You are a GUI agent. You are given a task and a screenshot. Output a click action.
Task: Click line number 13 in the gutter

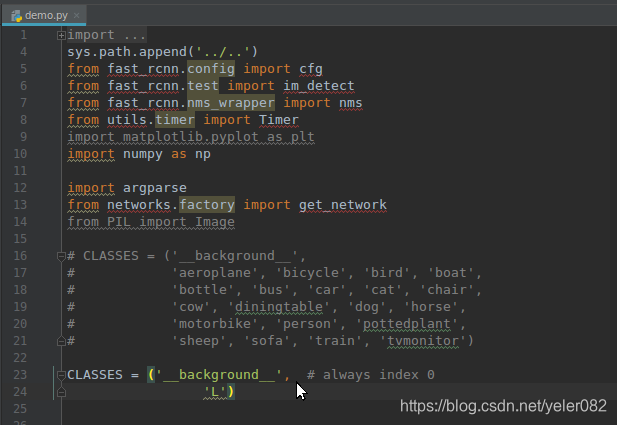[x=20, y=205]
